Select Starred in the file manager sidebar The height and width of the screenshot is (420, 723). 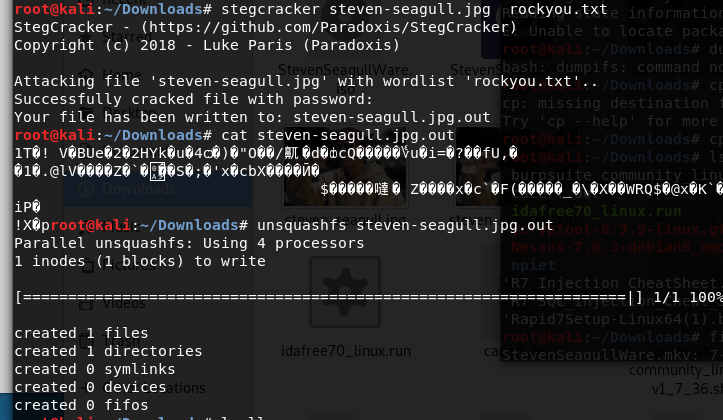[x=127, y=36]
